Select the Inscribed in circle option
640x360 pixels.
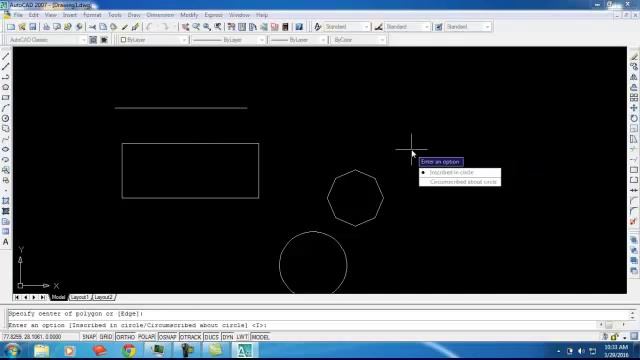[x=460, y=173]
